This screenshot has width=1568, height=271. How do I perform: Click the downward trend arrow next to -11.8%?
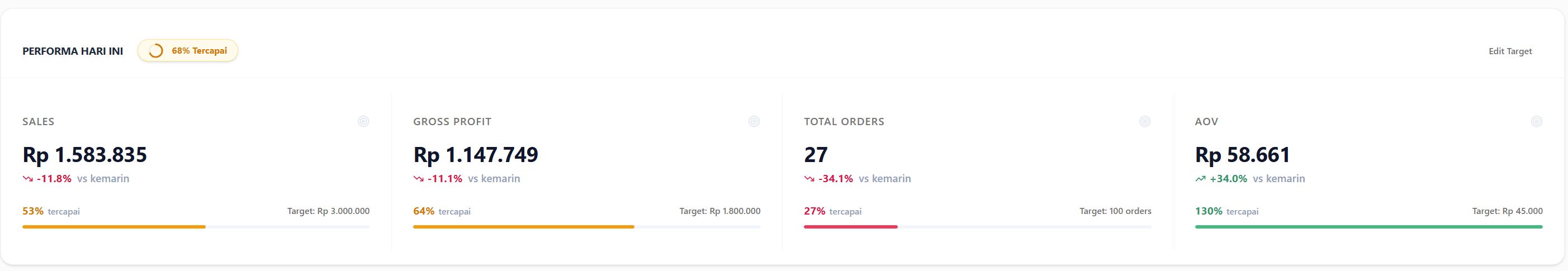click(27, 179)
